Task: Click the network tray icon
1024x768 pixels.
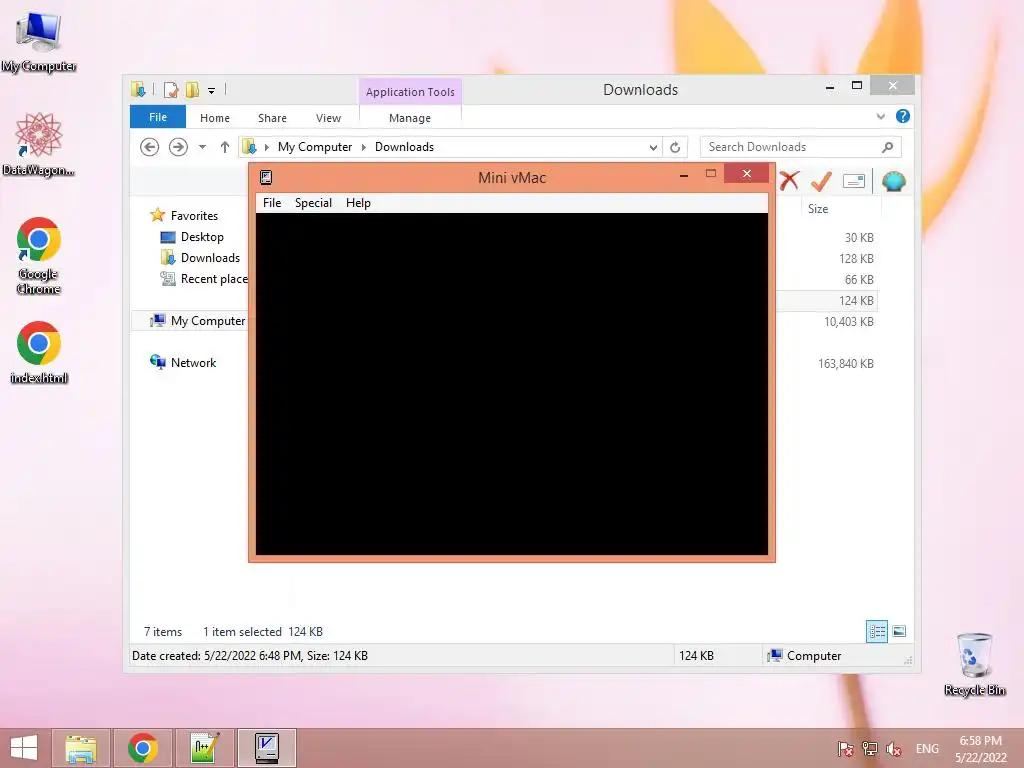Action: pos(869,749)
